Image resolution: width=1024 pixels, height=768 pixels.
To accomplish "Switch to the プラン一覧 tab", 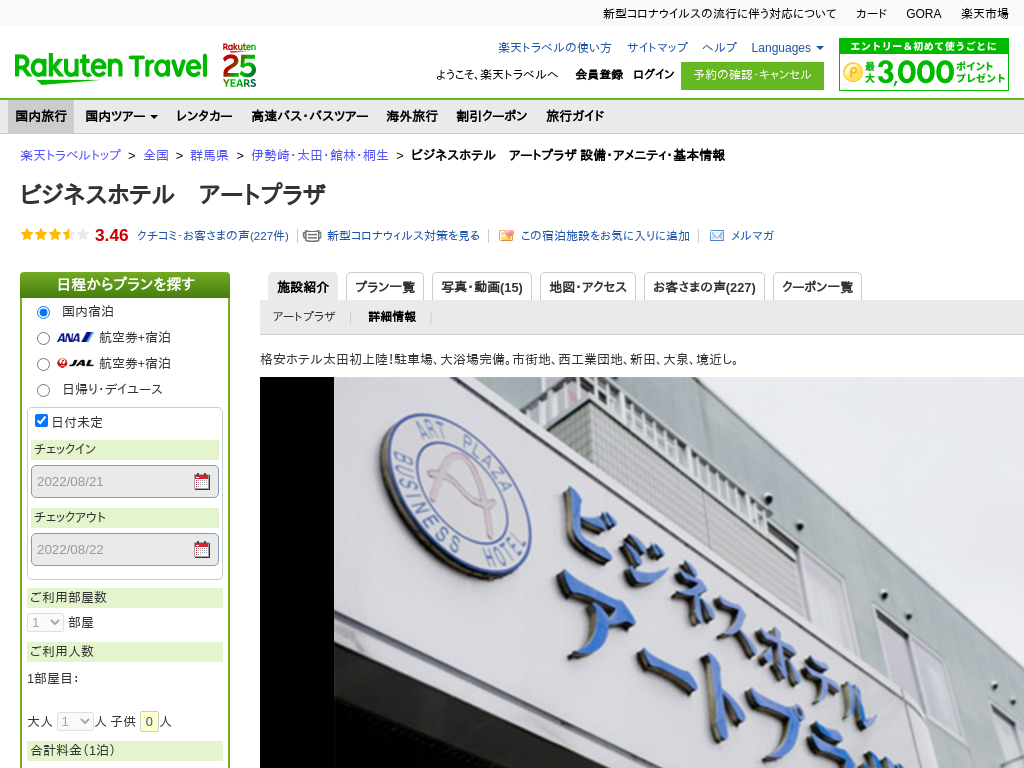I will tap(385, 287).
